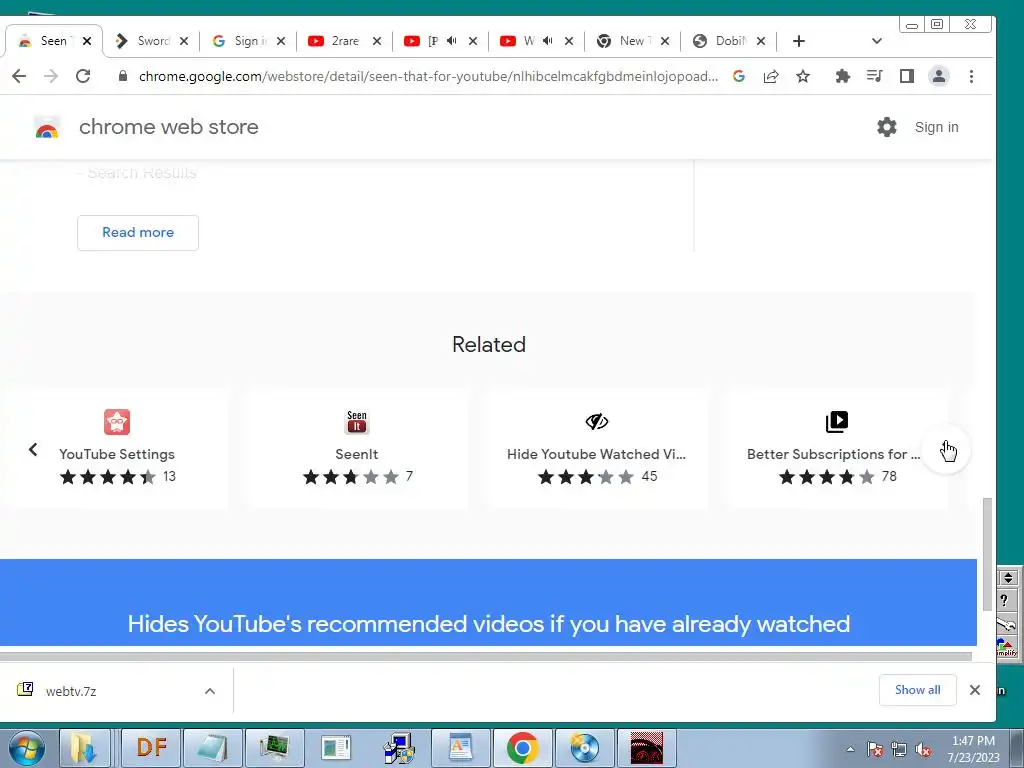Open the Chrome profile avatar
The height and width of the screenshot is (768, 1024).
click(x=938, y=76)
